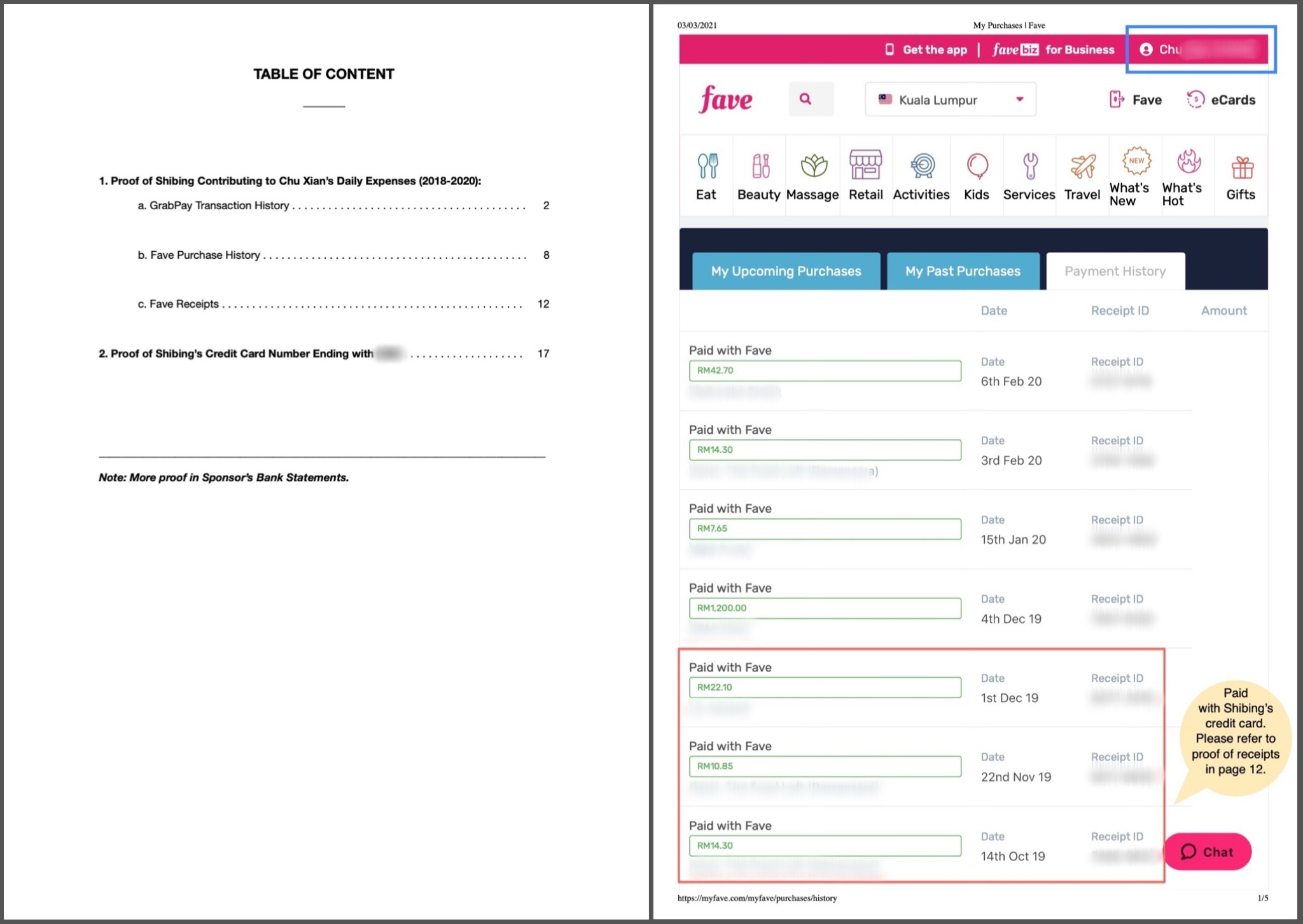
Task: Open the Payment History tab
Action: click(x=1115, y=272)
